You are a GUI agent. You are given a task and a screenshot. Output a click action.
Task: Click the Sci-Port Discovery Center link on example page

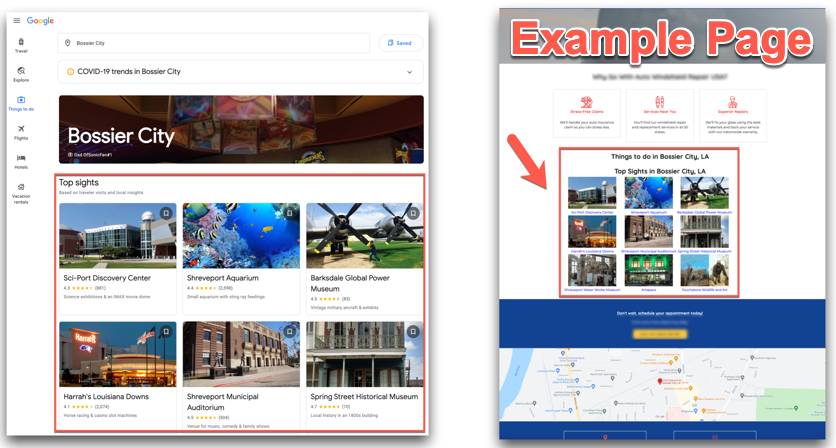592,212
